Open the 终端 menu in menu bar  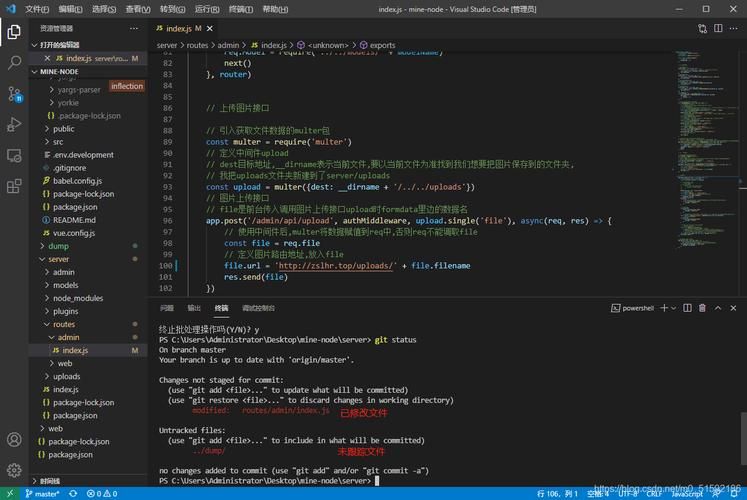(x=241, y=9)
